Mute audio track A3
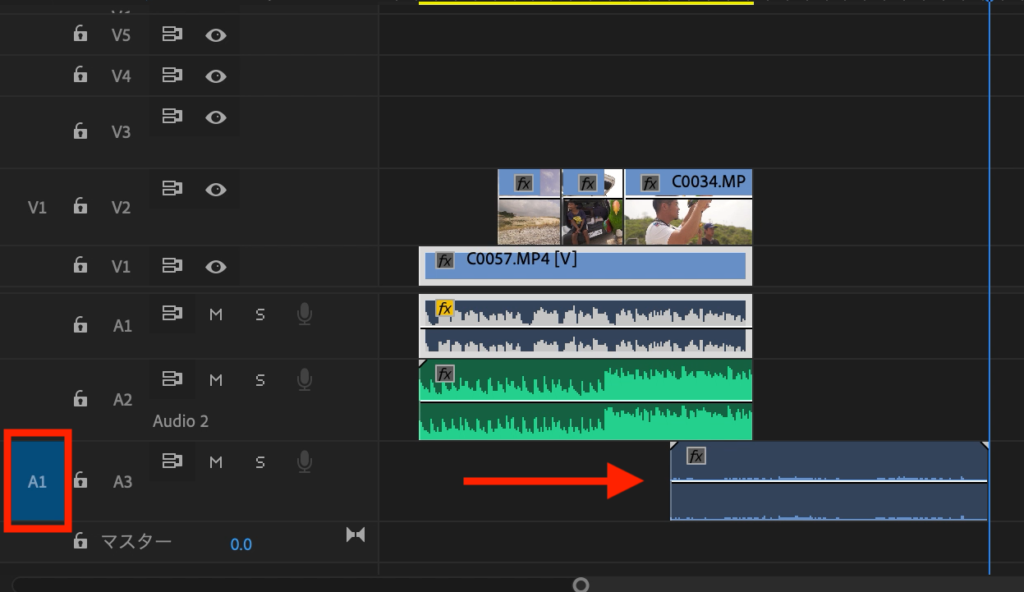1024x592 pixels. (x=216, y=463)
